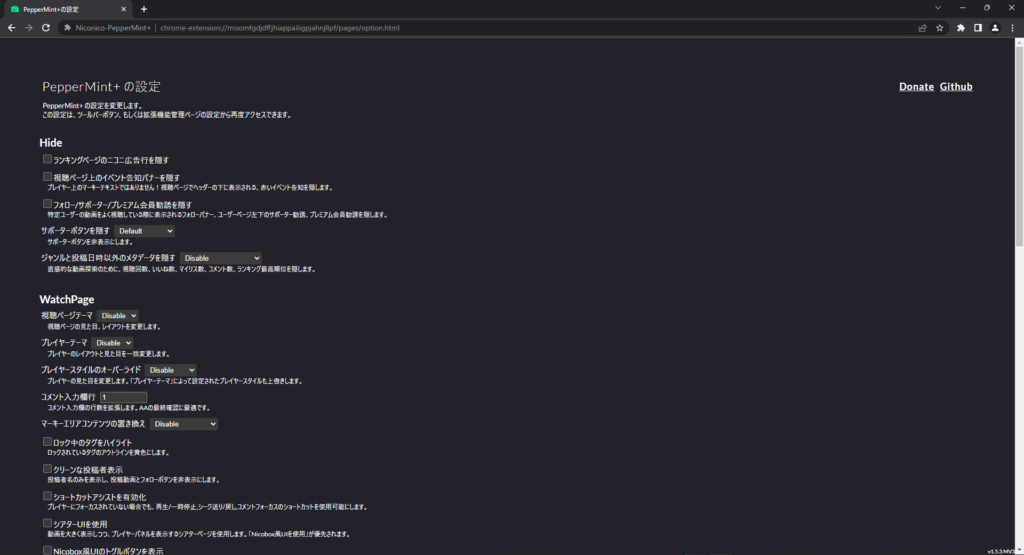Select the PepperMint+の設定 browser tab
Viewport: 1024px width, 555px height.
tap(69, 9)
